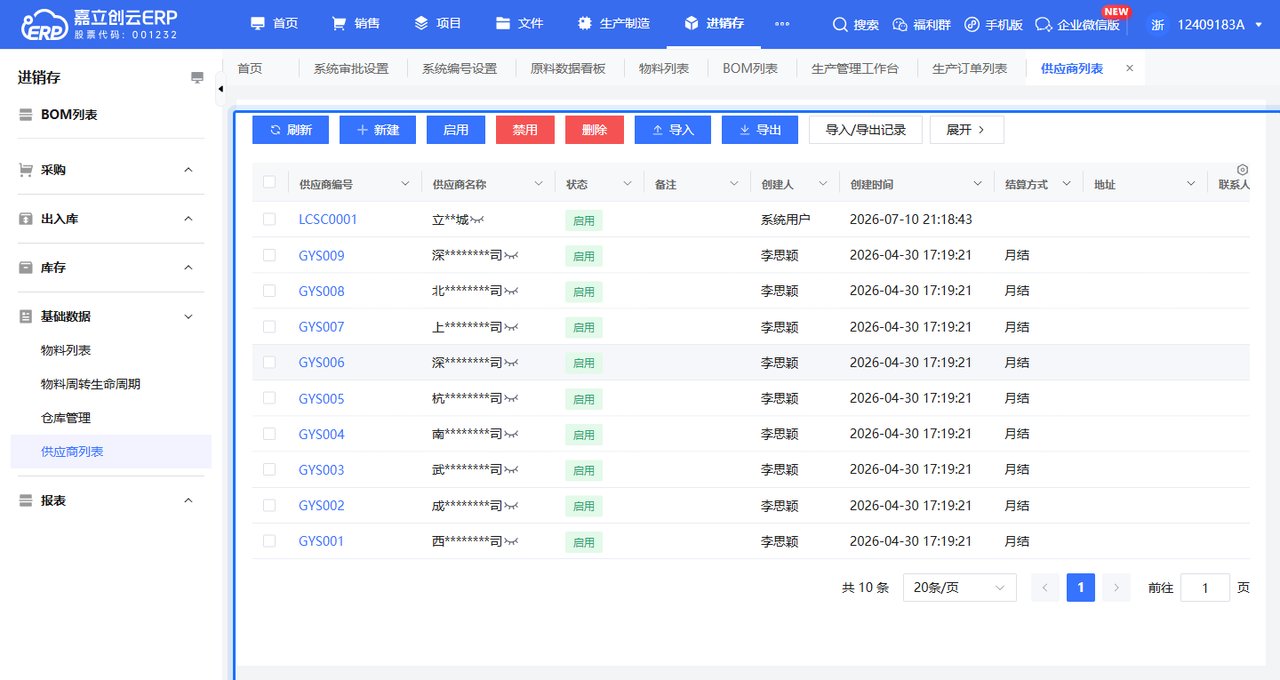Viewport: 1280px width, 680px height.
Task: Check the box for row GYS001
Action: pyautogui.click(x=269, y=541)
